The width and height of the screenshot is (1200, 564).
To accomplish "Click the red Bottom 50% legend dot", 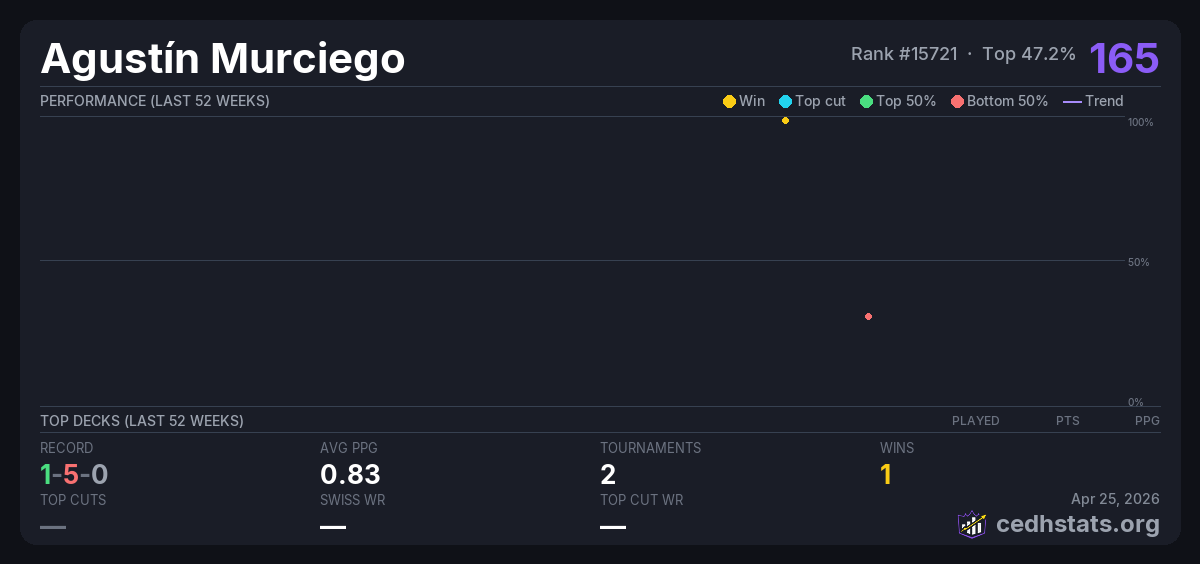I will 957,101.
